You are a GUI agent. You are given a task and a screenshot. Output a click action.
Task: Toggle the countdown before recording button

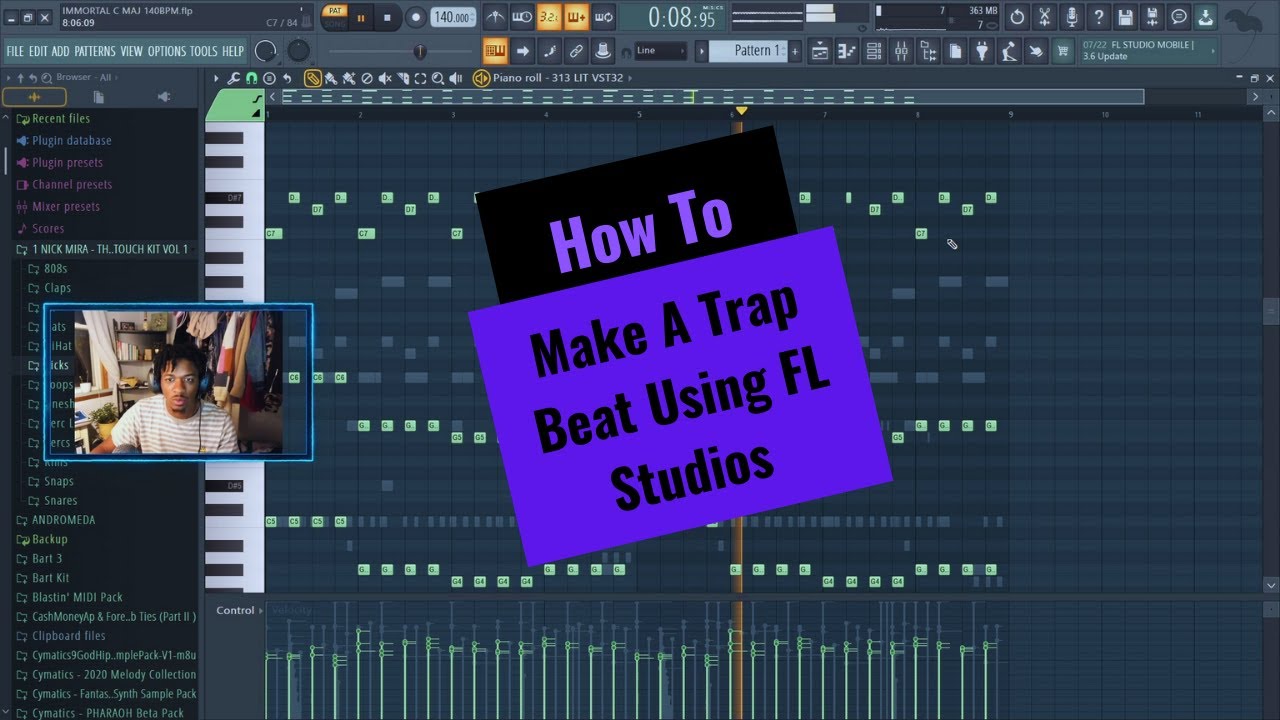(549, 17)
